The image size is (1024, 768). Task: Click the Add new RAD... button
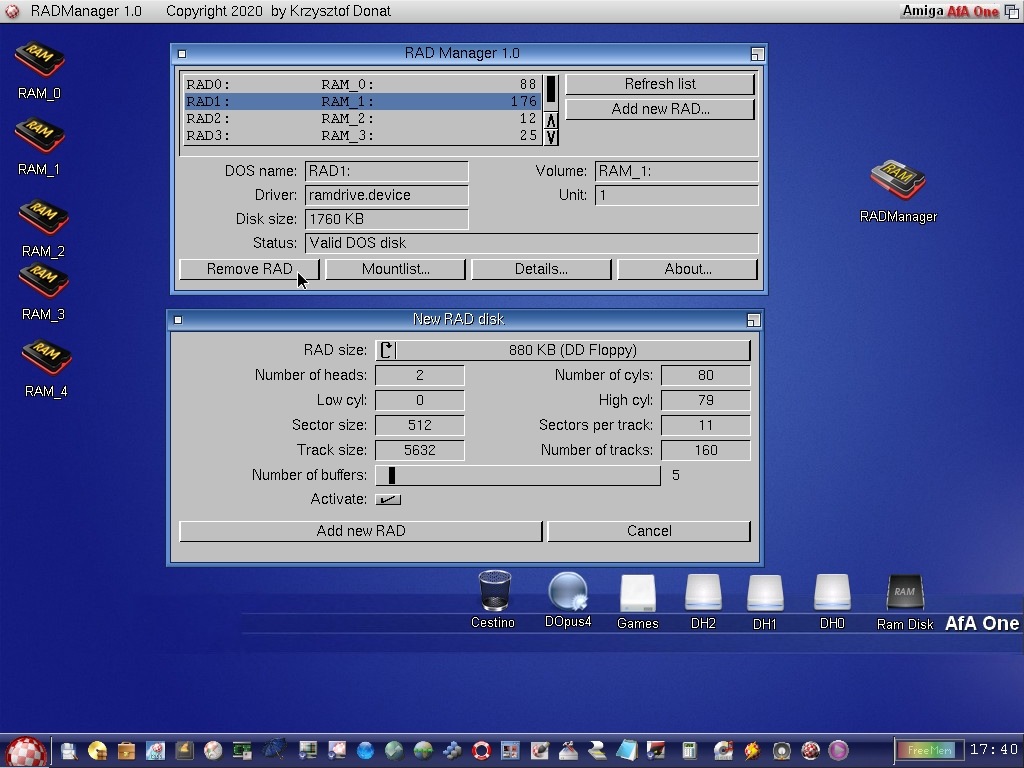[660, 109]
